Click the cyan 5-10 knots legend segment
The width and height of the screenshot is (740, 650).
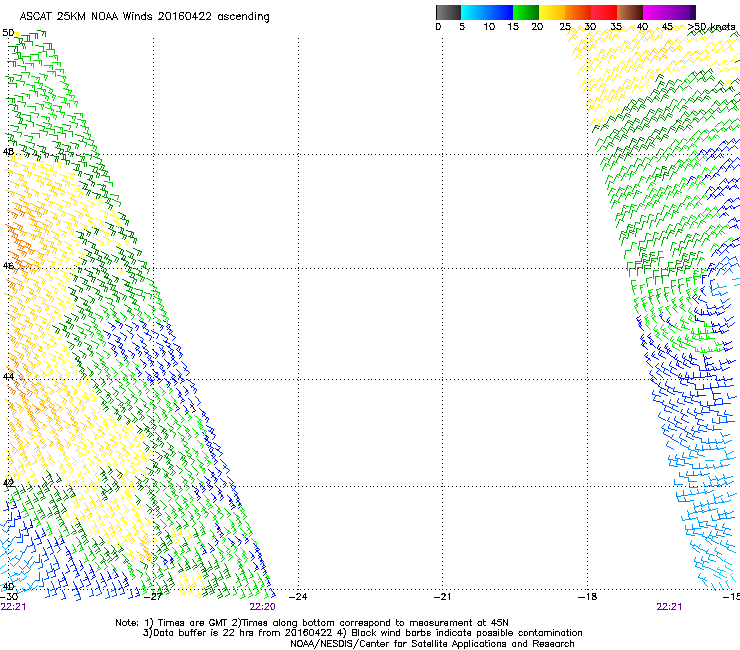tap(474, 12)
